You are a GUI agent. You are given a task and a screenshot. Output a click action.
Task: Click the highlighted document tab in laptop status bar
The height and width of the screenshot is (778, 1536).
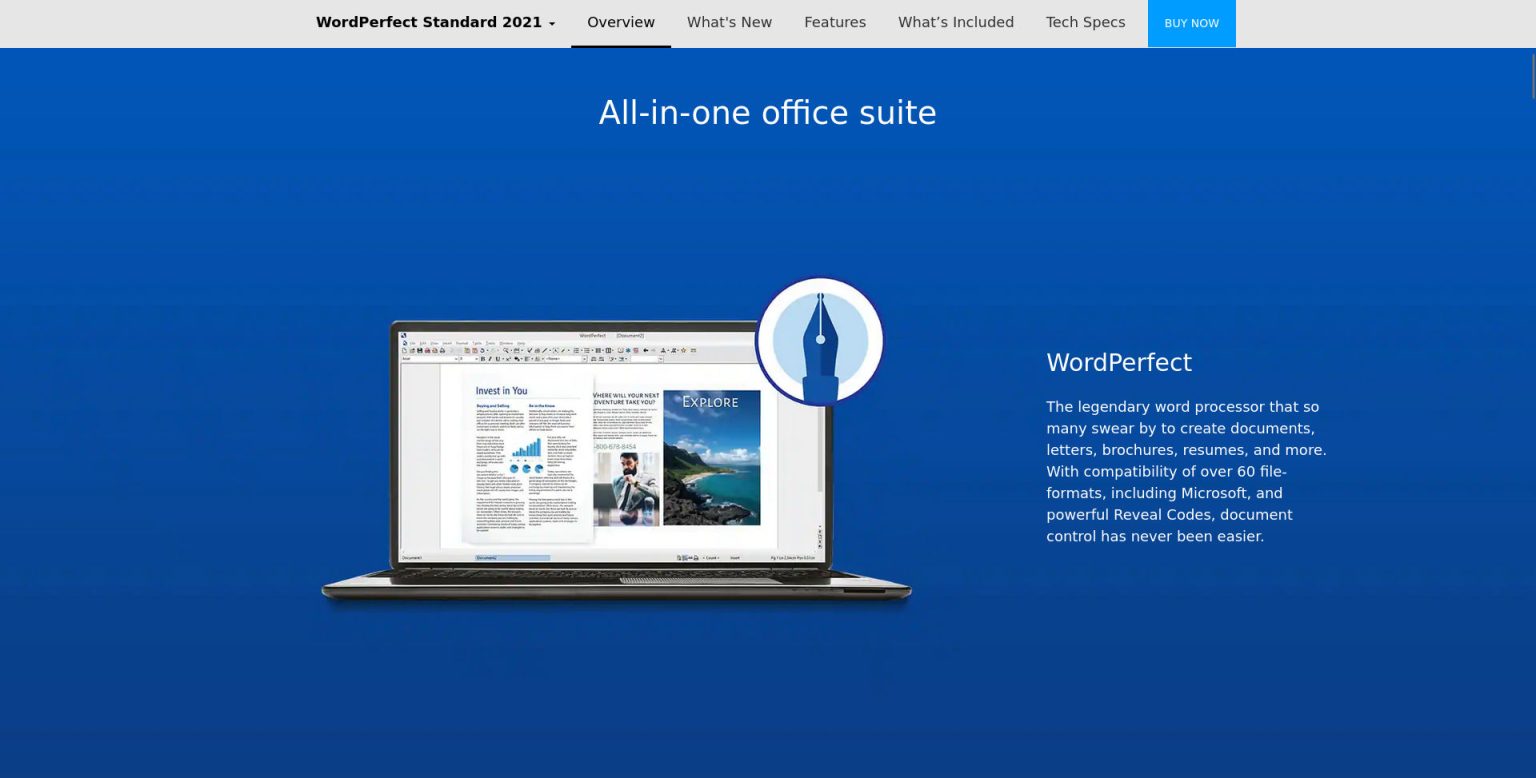pos(512,557)
